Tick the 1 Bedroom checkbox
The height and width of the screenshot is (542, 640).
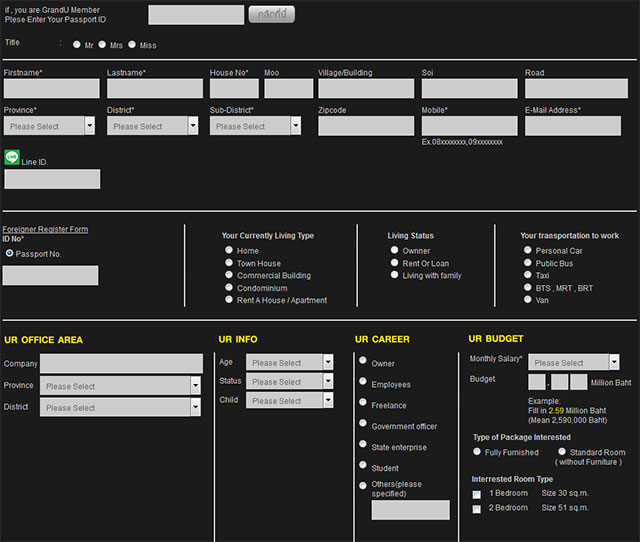477,494
